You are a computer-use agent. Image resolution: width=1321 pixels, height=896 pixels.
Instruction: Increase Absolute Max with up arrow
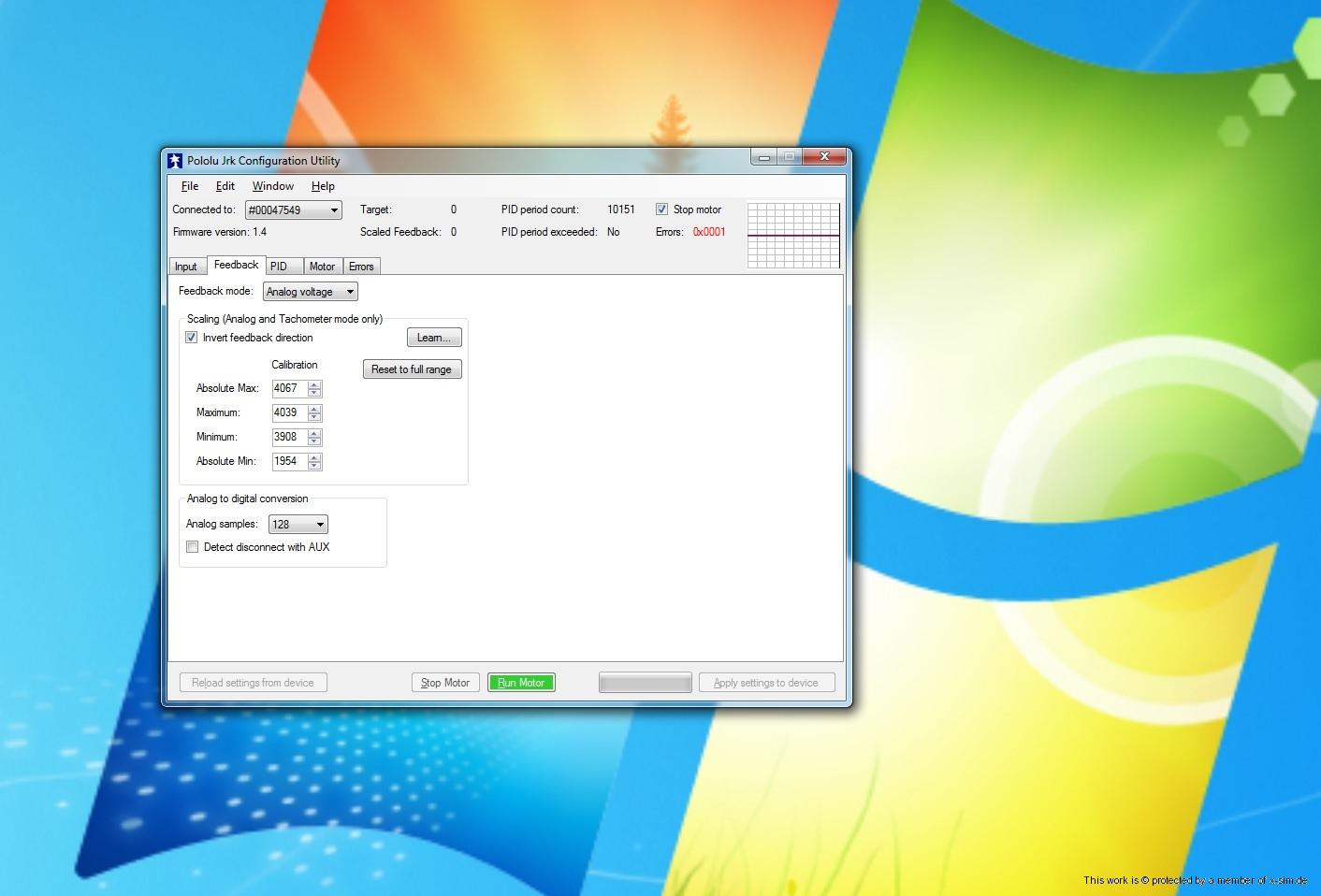click(x=314, y=384)
